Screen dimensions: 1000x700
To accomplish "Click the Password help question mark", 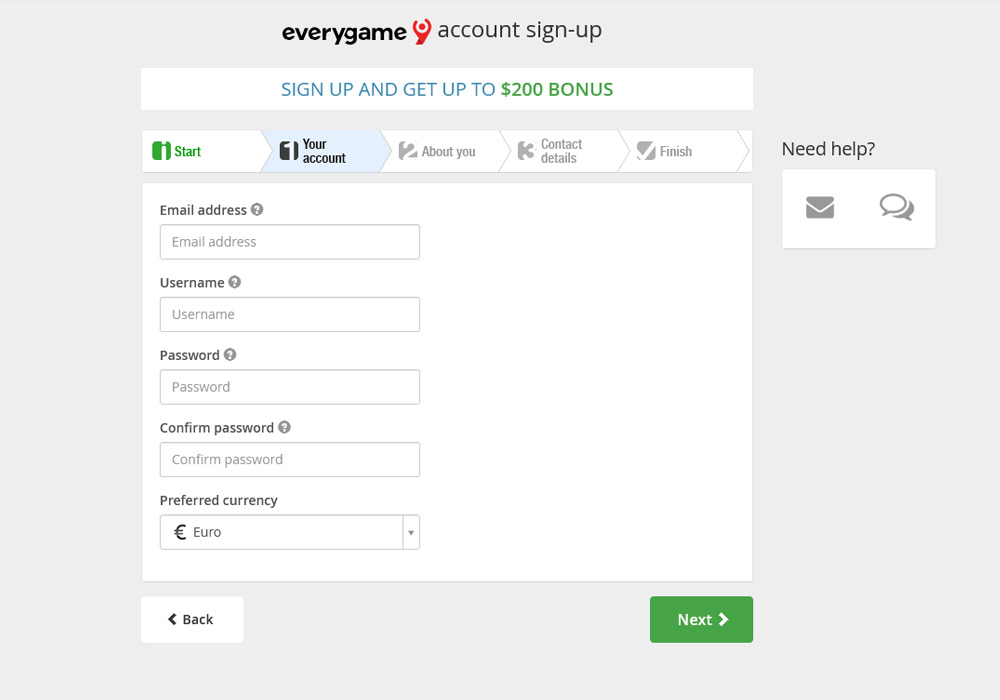I will [x=230, y=355].
